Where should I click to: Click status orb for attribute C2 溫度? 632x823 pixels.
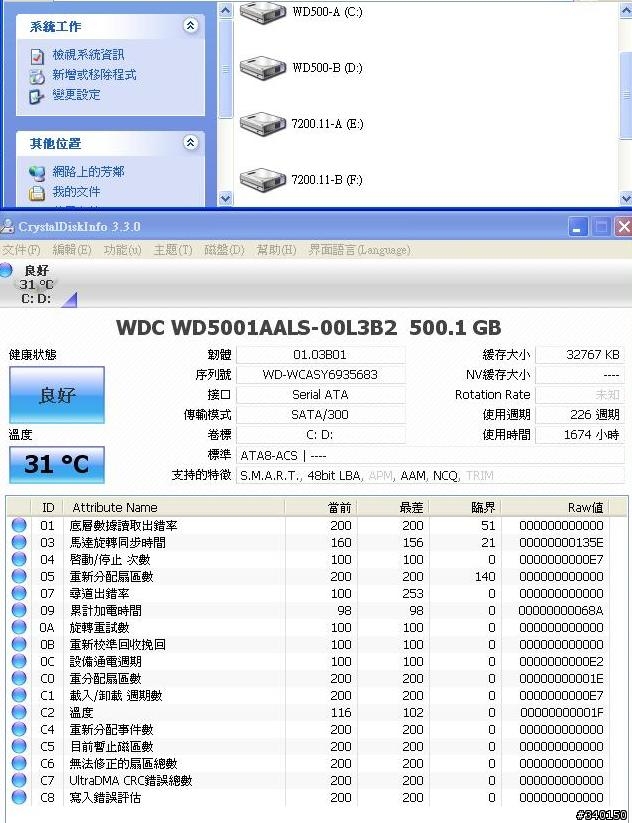point(19,712)
